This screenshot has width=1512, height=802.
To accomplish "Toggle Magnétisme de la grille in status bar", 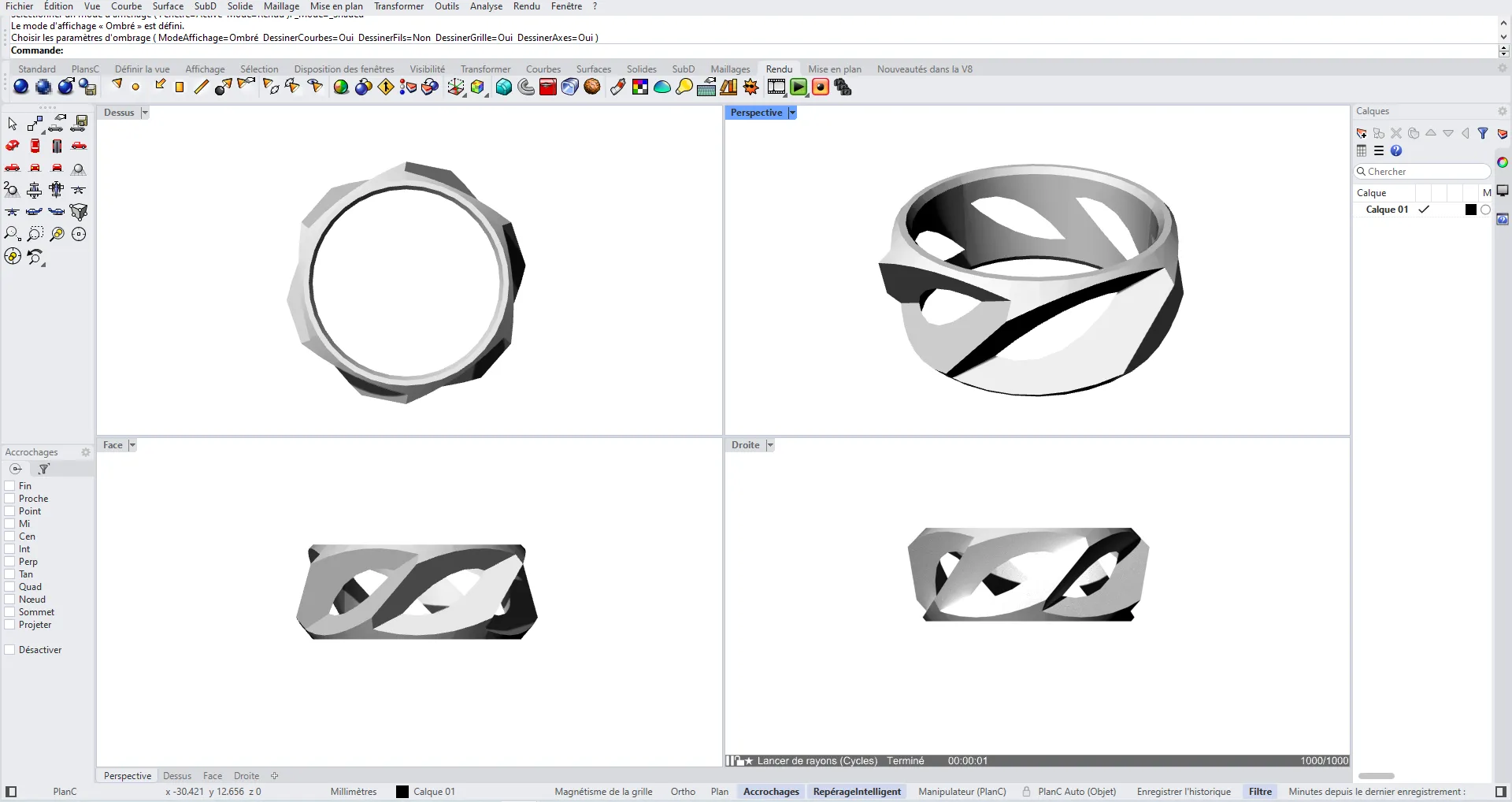I will [603, 792].
